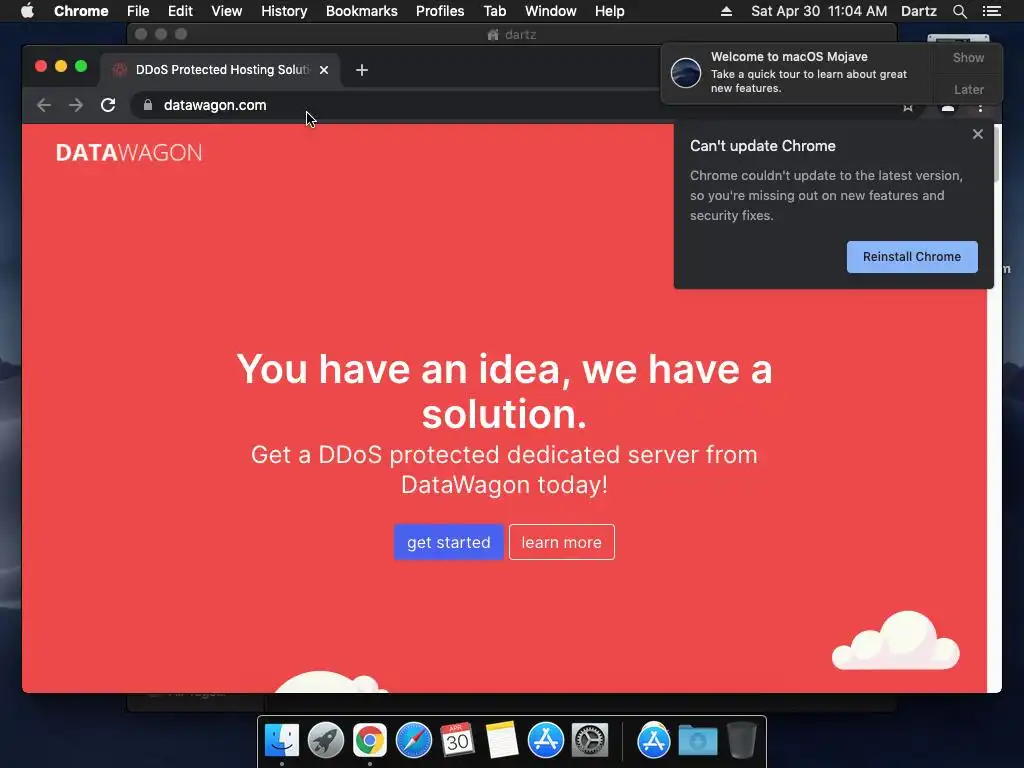Open the File menu

coord(138,11)
